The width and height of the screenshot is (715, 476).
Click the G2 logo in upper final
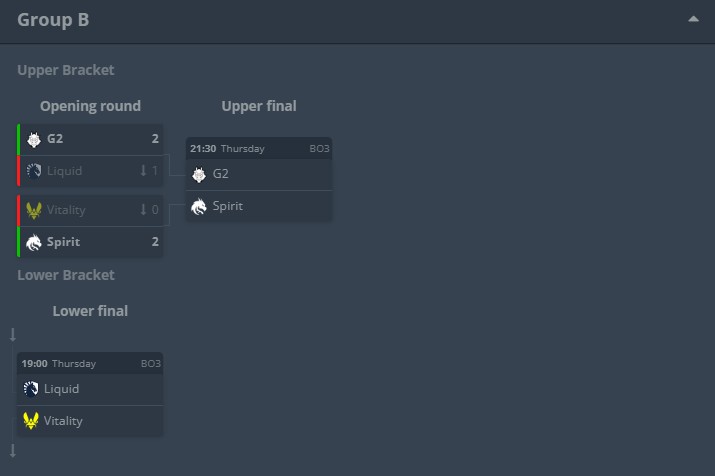pyautogui.click(x=199, y=174)
